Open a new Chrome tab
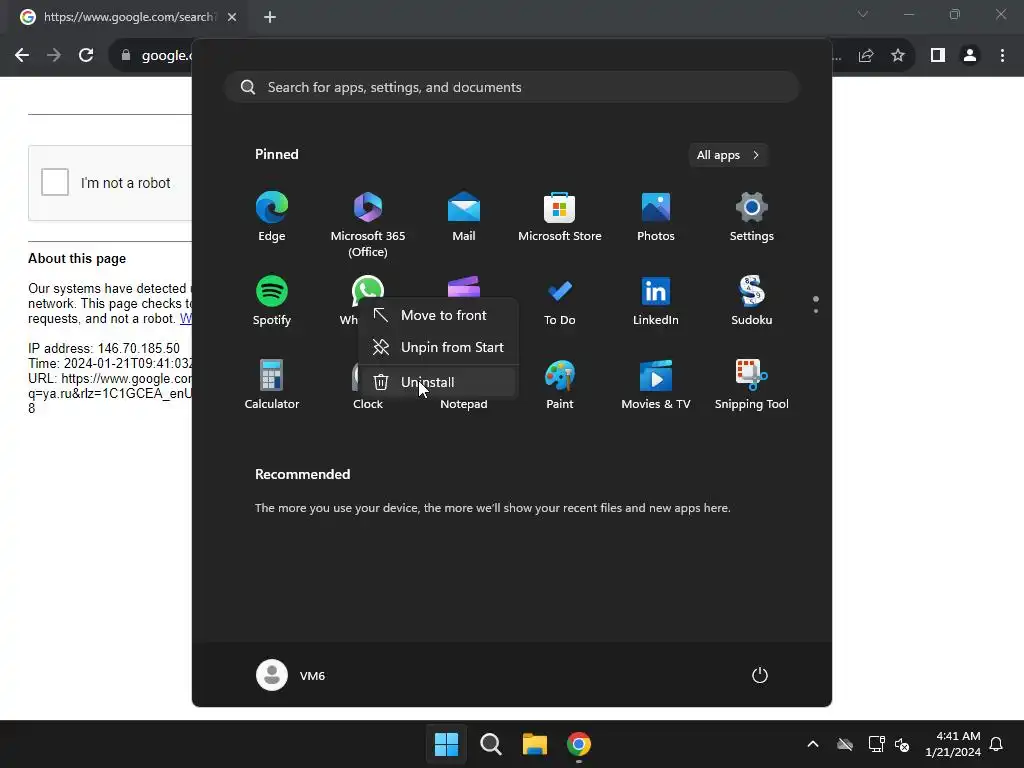1024x768 pixels. (270, 17)
